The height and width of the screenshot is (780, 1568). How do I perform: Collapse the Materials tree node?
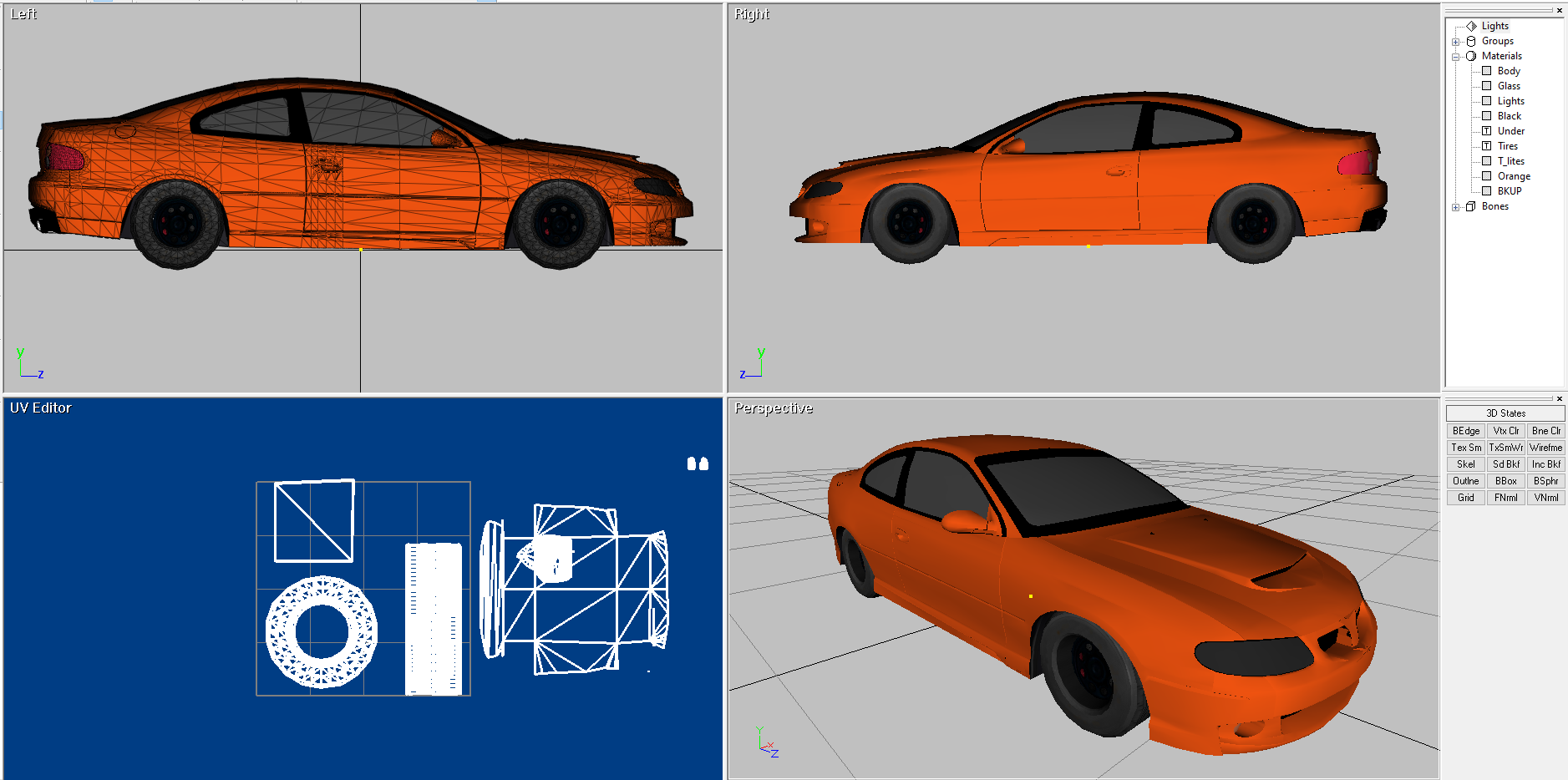(1455, 57)
